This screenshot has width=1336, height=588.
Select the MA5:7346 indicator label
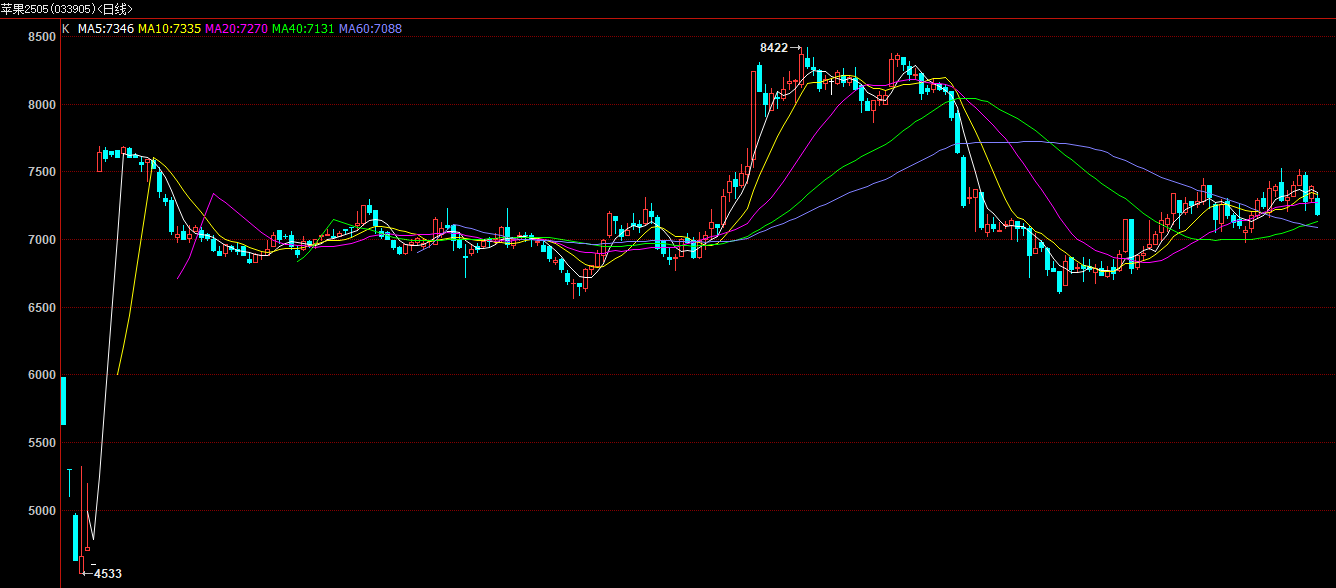[x=105, y=29]
